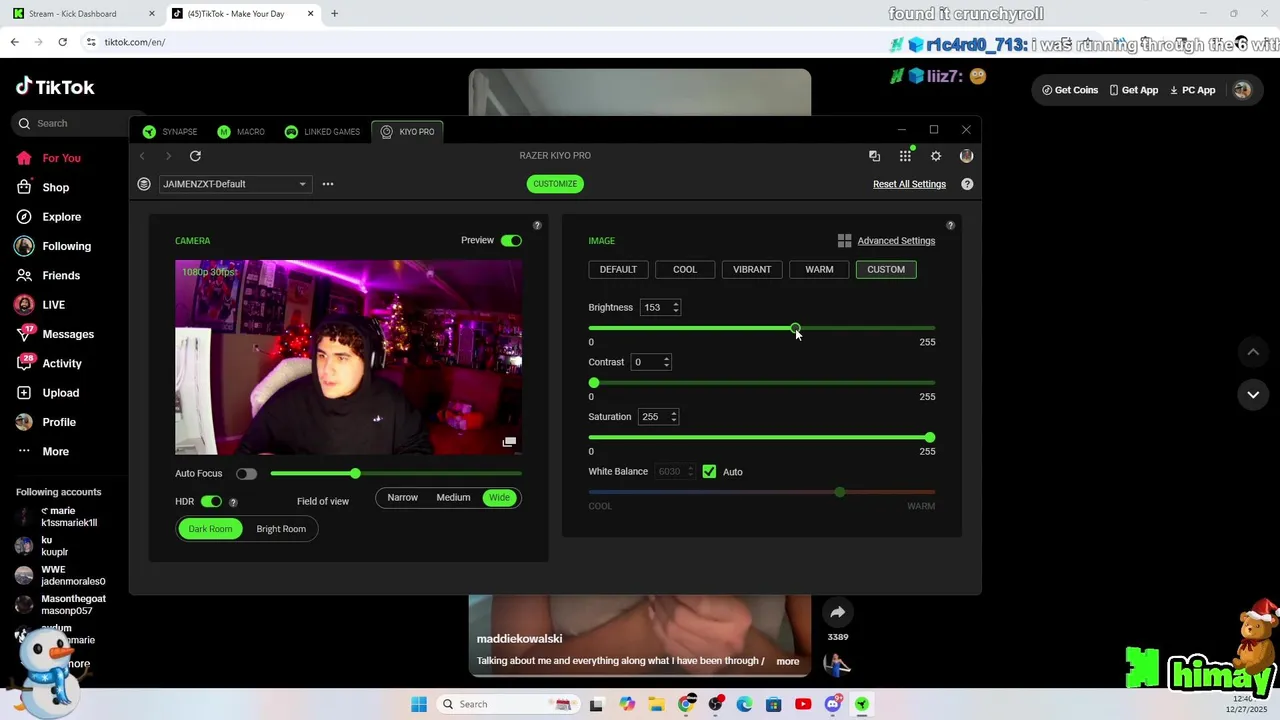Image resolution: width=1280 pixels, height=720 pixels.
Task: Open the JAIMENZXT-Default profile dropdown
Action: (x=234, y=184)
